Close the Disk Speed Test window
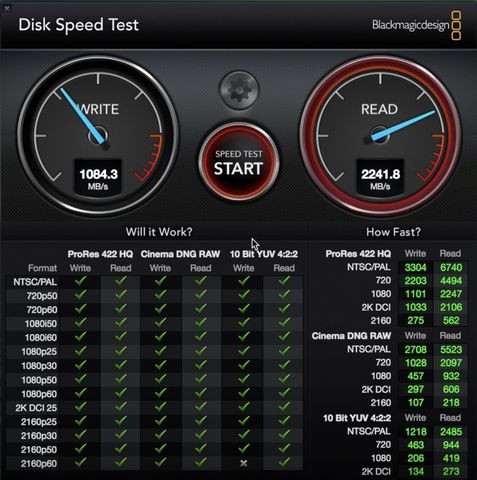The width and height of the screenshot is (477, 480). point(7,8)
